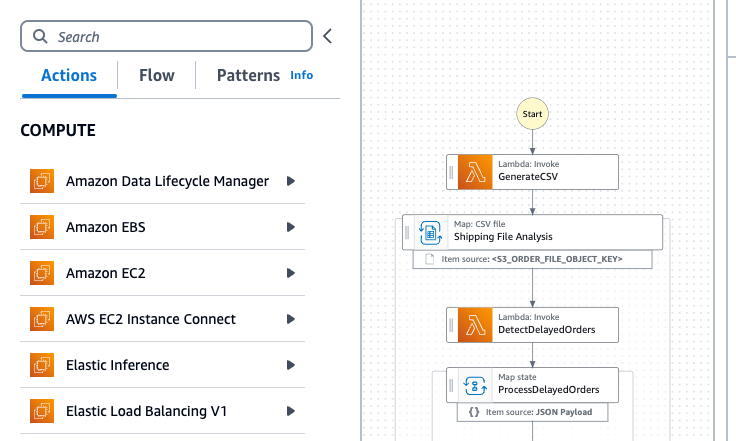Switch to the Actions tab

point(69,76)
